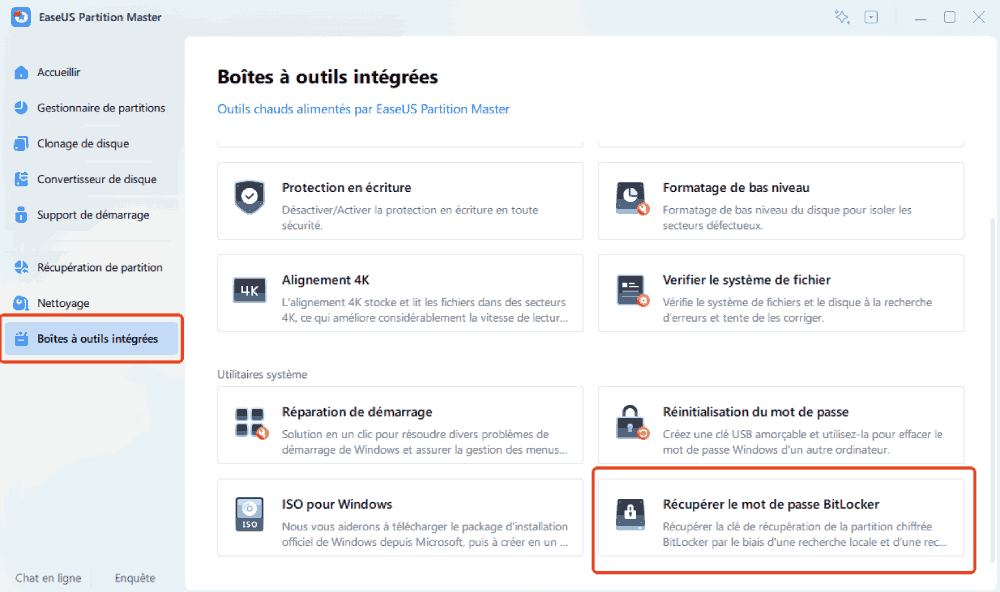Open Récupérer le mot de passe BitLocker title
The image size is (1000, 592).
point(770,504)
